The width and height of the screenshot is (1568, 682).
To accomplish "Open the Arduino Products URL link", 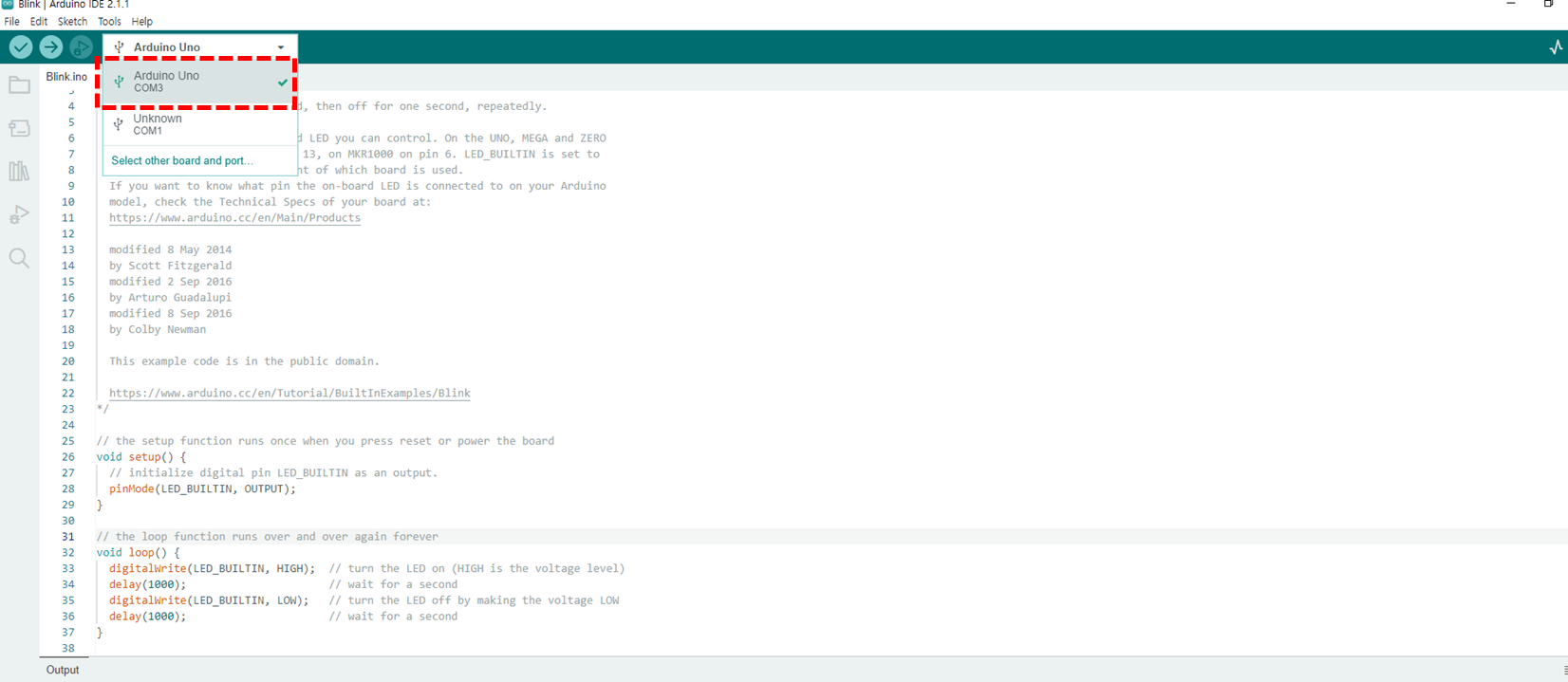I will (x=234, y=217).
